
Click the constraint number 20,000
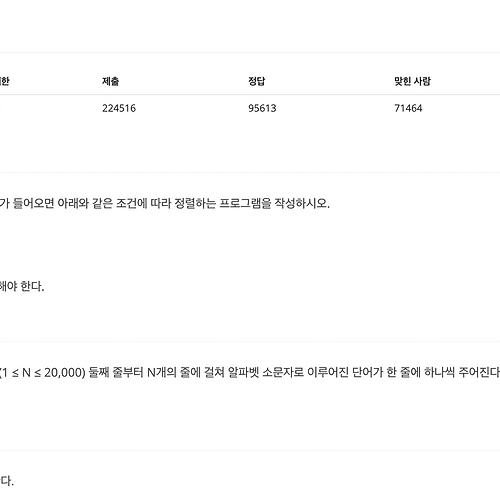(x=63, y=372)
